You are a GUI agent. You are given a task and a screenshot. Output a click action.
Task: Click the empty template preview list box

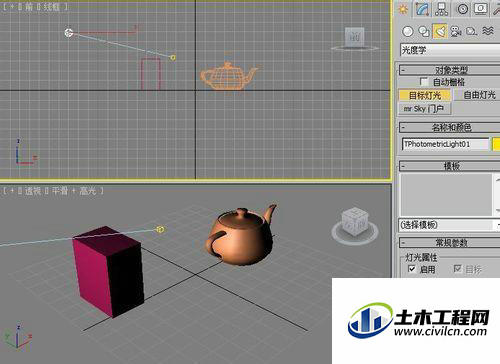coord(446,195)
